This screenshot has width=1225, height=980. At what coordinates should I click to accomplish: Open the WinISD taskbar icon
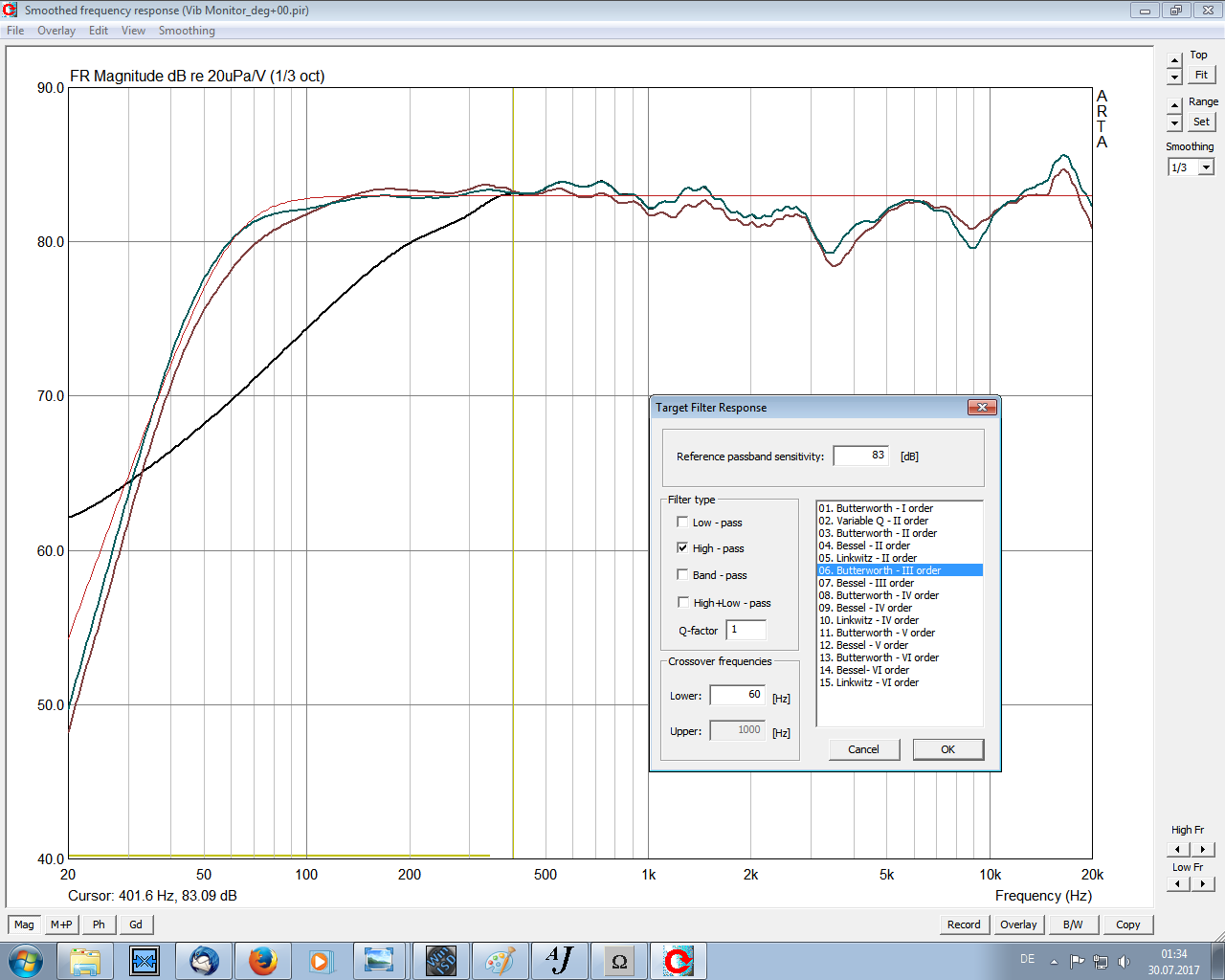tap(440, 961)
